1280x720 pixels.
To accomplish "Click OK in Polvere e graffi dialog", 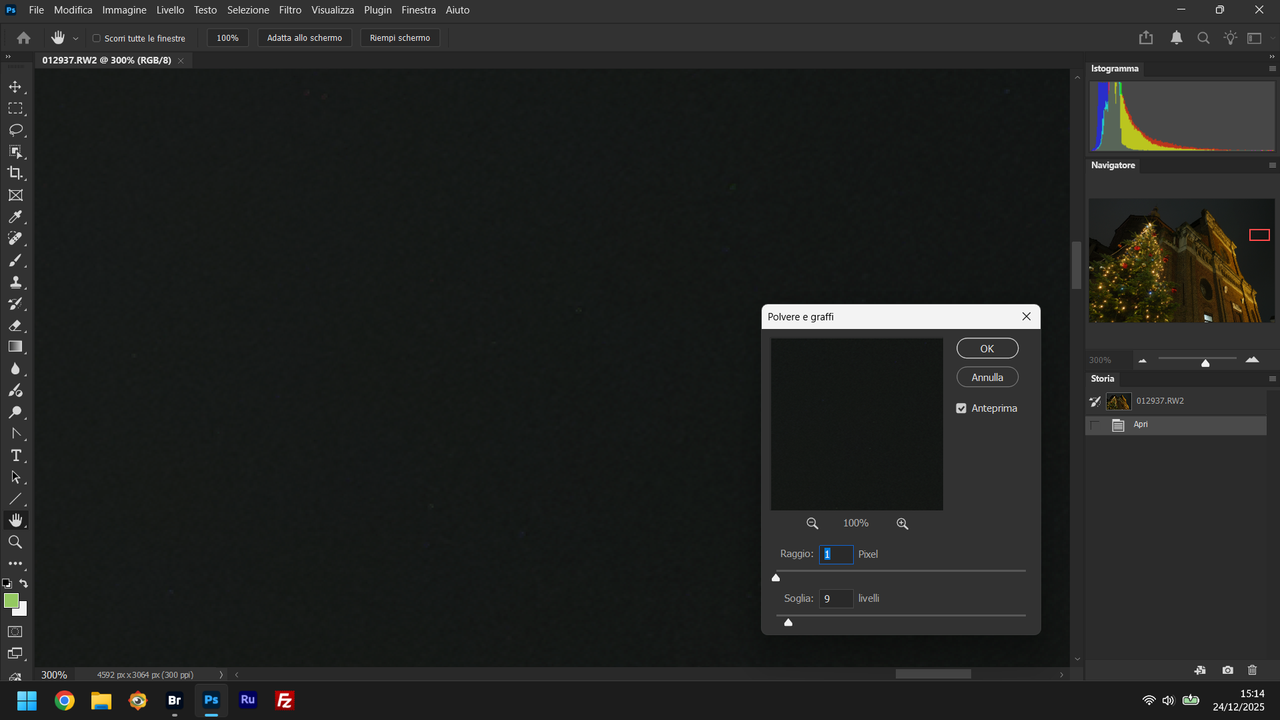I will 987,348.
